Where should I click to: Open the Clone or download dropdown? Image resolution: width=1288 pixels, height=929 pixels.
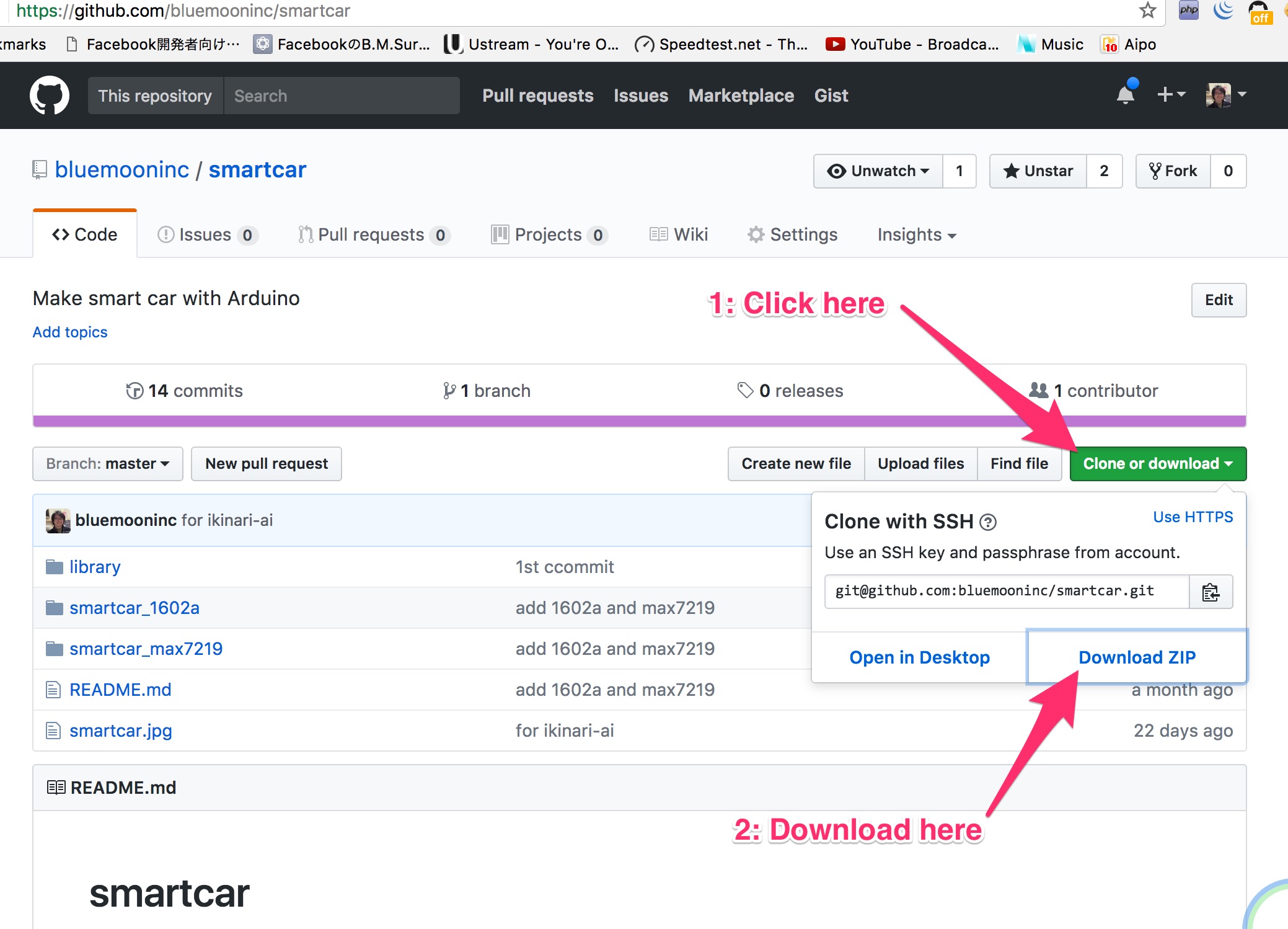tap(1157, 463)
